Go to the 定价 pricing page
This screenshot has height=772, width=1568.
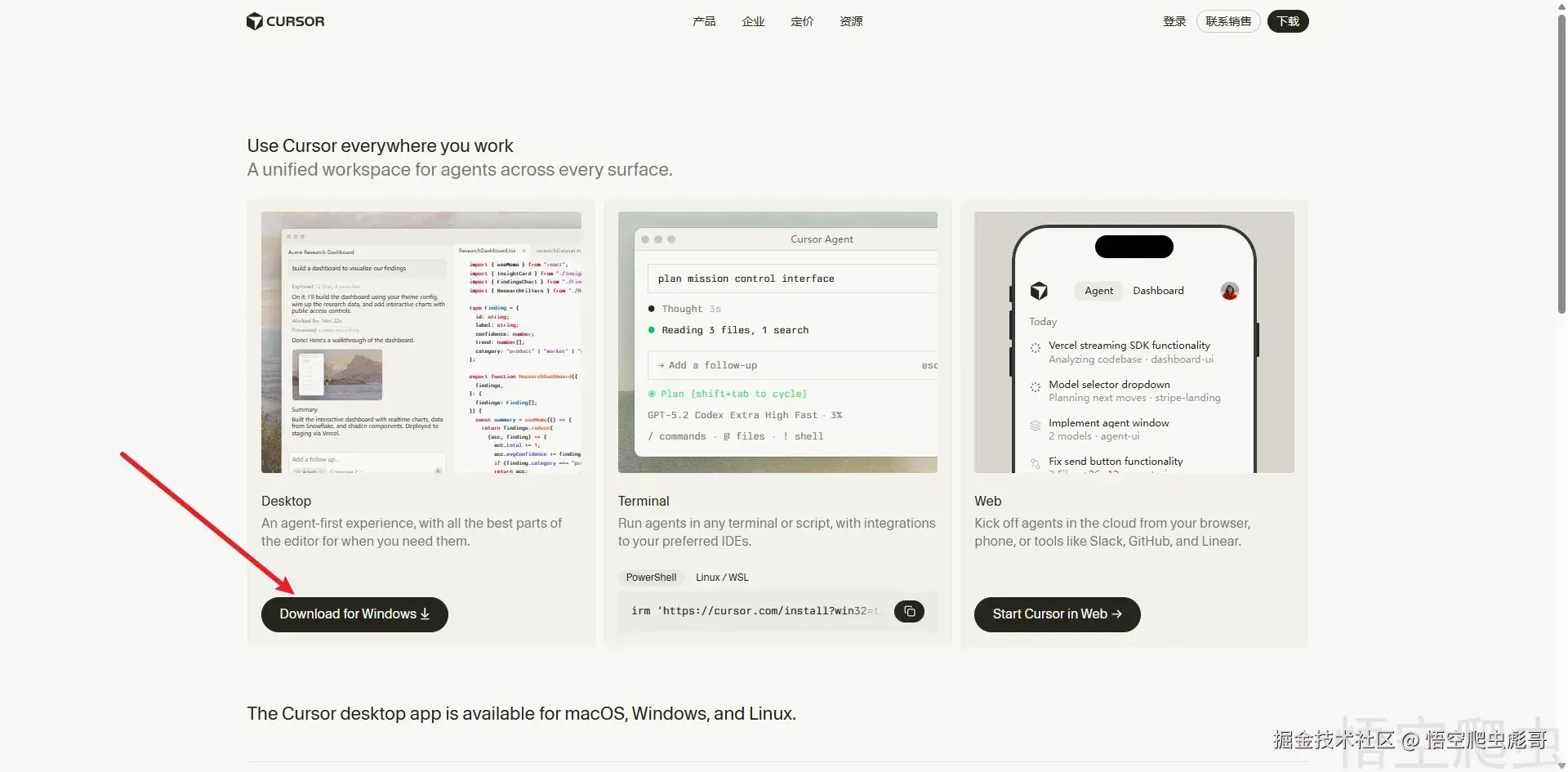point(802,21)
